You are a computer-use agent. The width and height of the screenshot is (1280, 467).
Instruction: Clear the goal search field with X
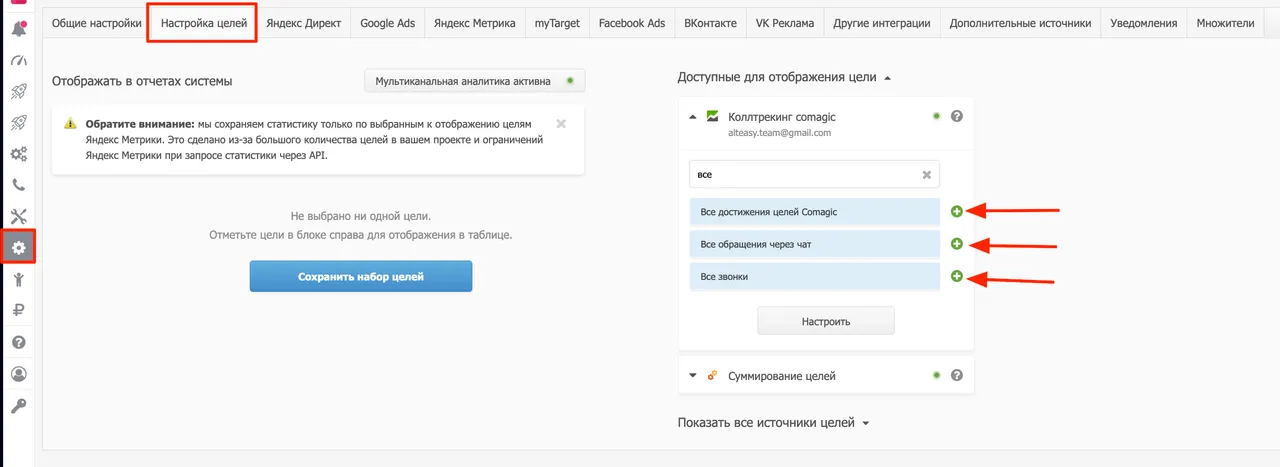(927, 174)
